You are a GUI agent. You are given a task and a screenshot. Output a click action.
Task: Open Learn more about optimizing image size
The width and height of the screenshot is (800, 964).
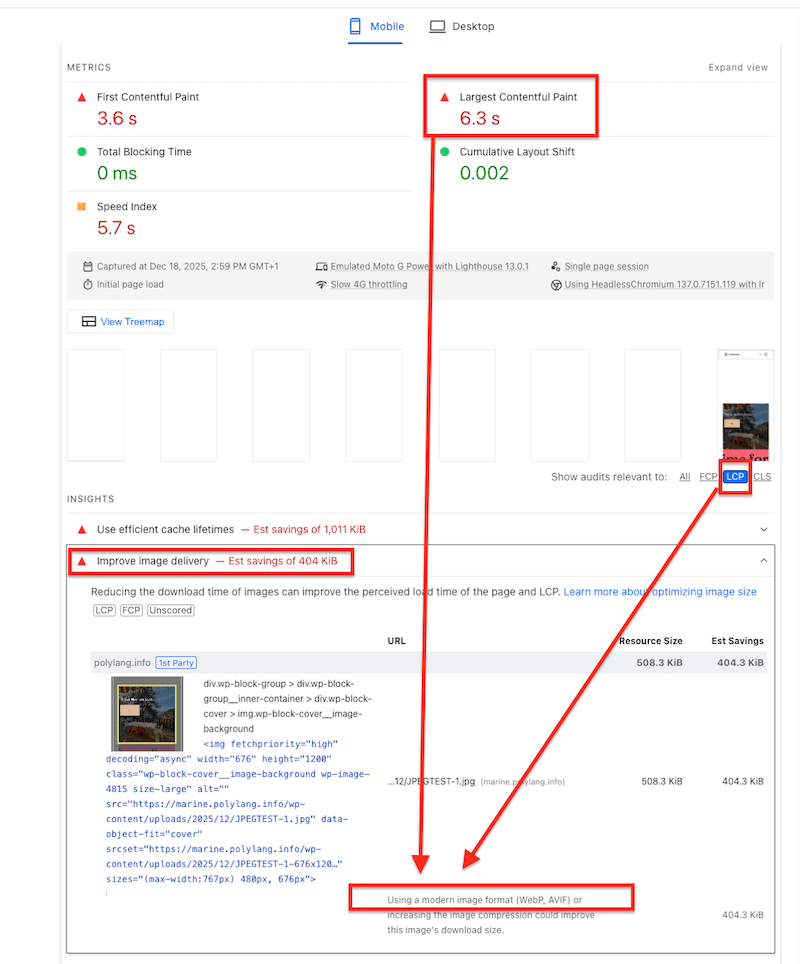[660, 592]
